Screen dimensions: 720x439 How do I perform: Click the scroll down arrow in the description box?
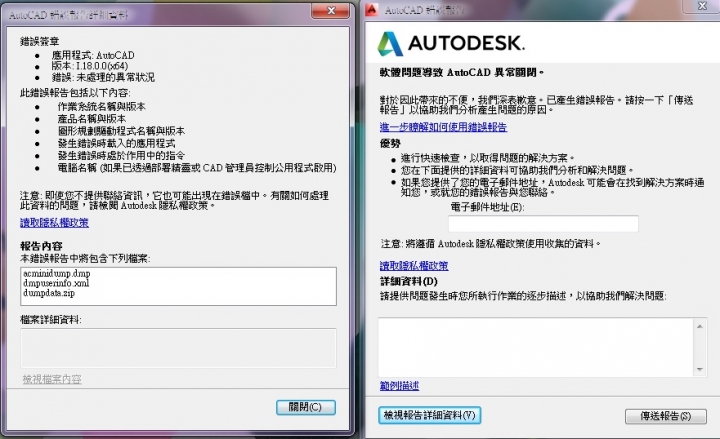(699, 369)
